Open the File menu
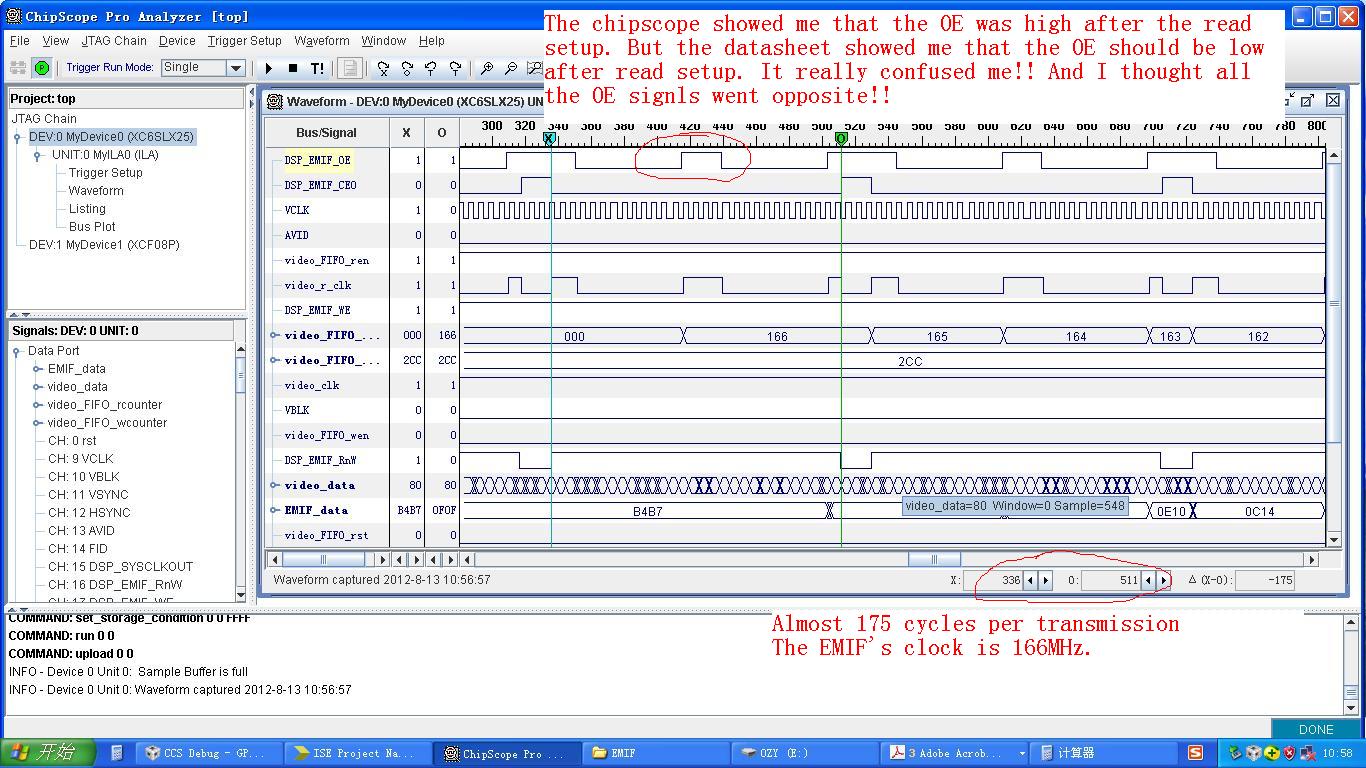This screenshot has width=1366, height=768. point(20,41)
